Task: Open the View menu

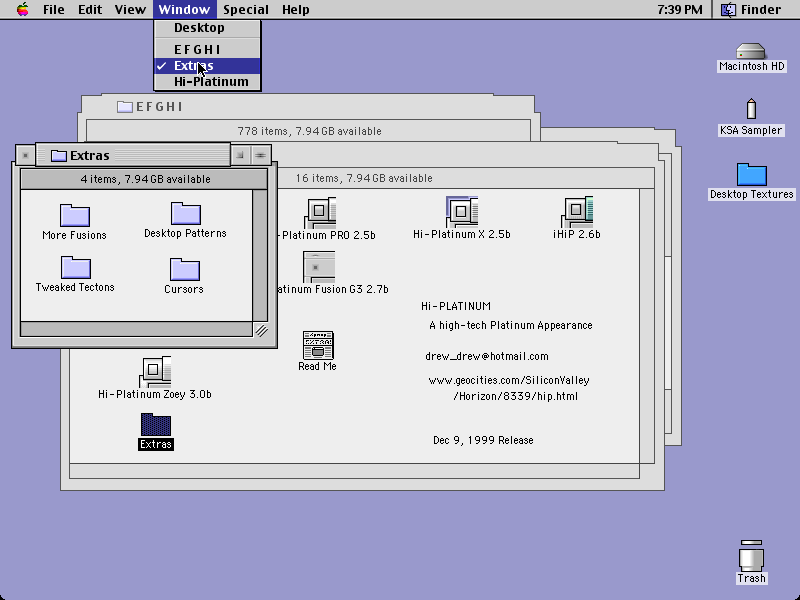Action: point(130,9)
